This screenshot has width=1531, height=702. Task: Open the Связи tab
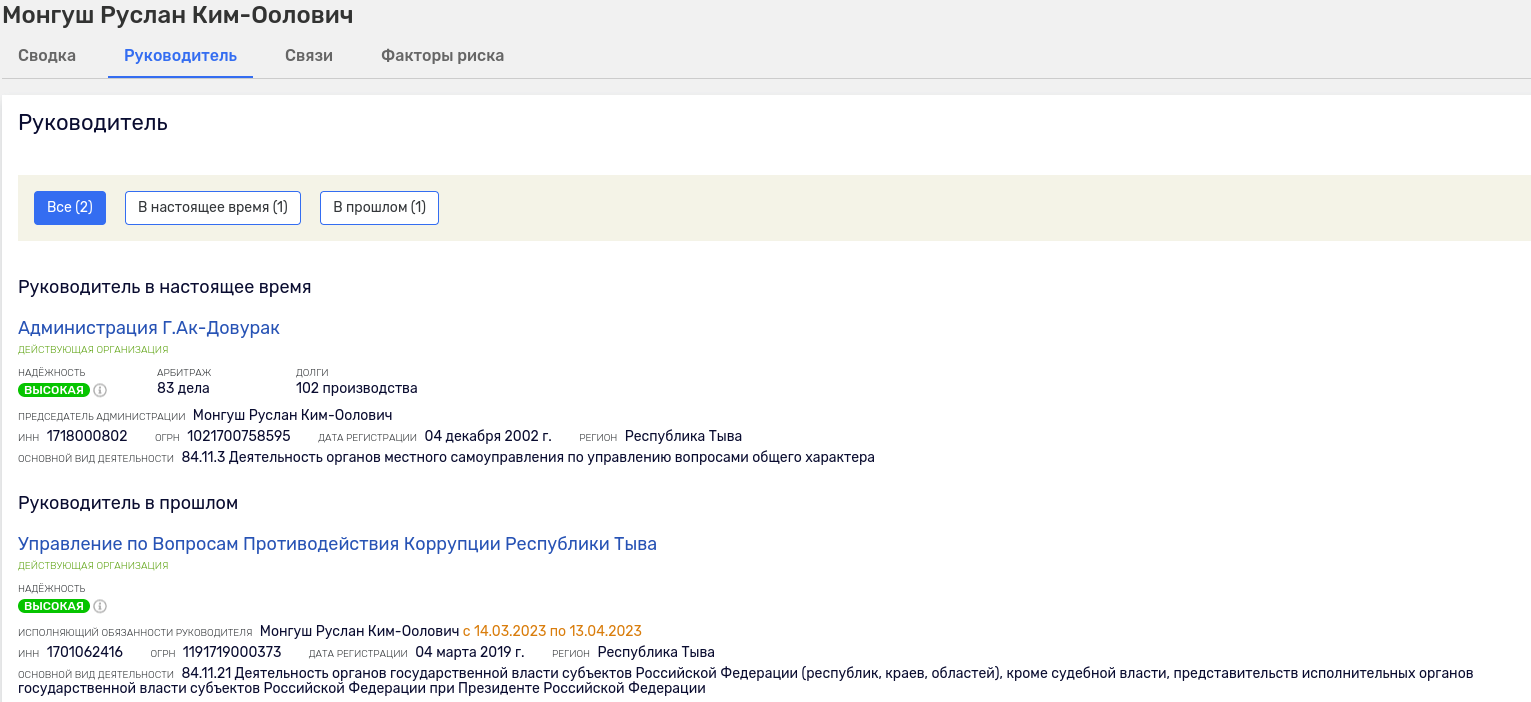[309, 56]
